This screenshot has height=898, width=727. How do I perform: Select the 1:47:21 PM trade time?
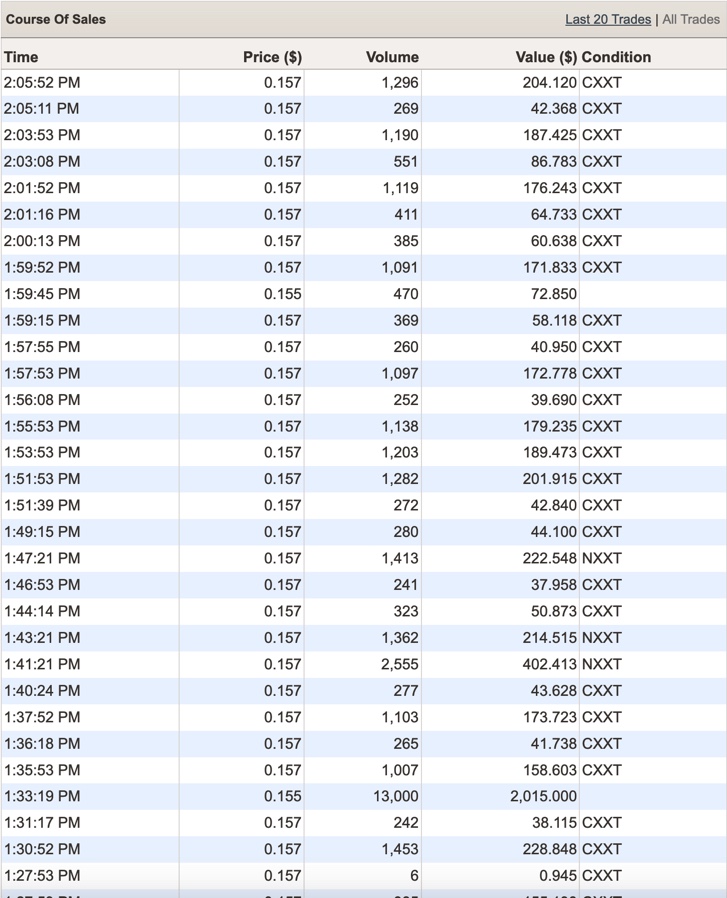(x=42, y=558)
